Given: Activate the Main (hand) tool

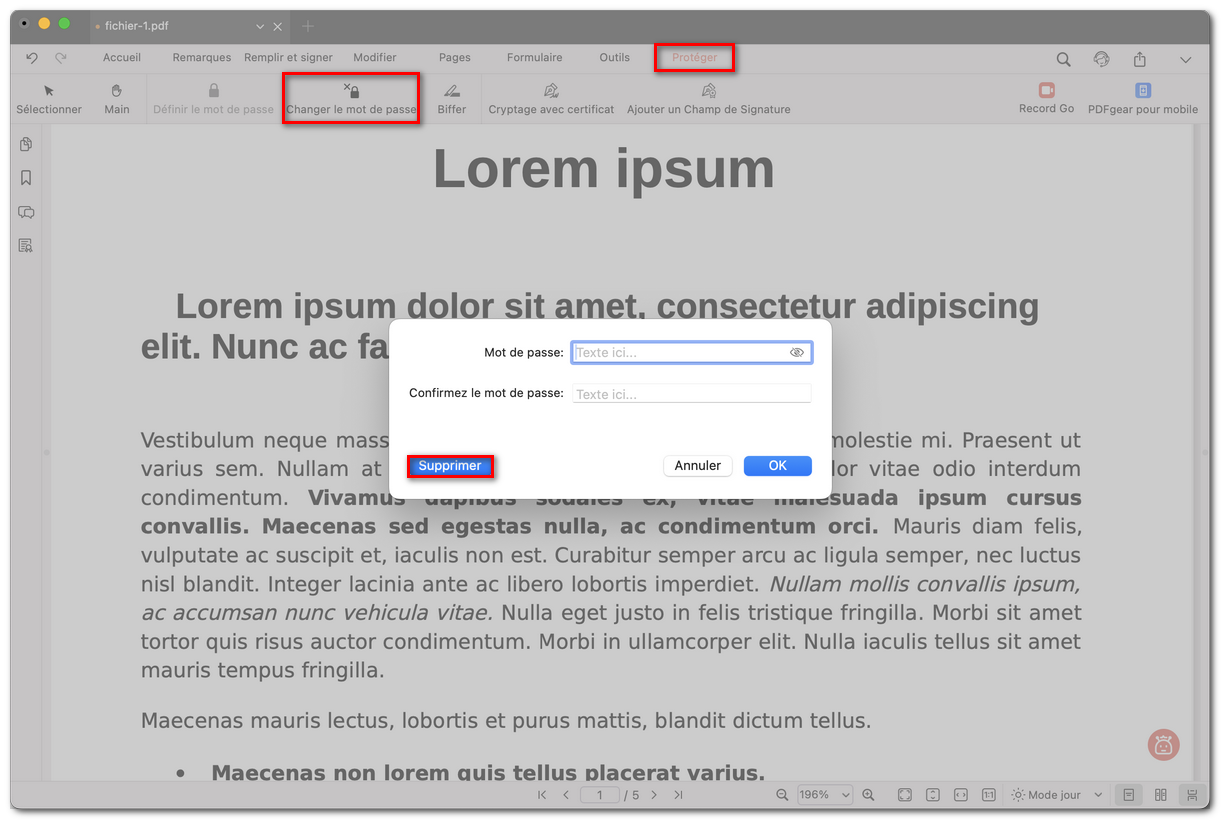Looking at the screenshot, I should [x=117, y=97].
